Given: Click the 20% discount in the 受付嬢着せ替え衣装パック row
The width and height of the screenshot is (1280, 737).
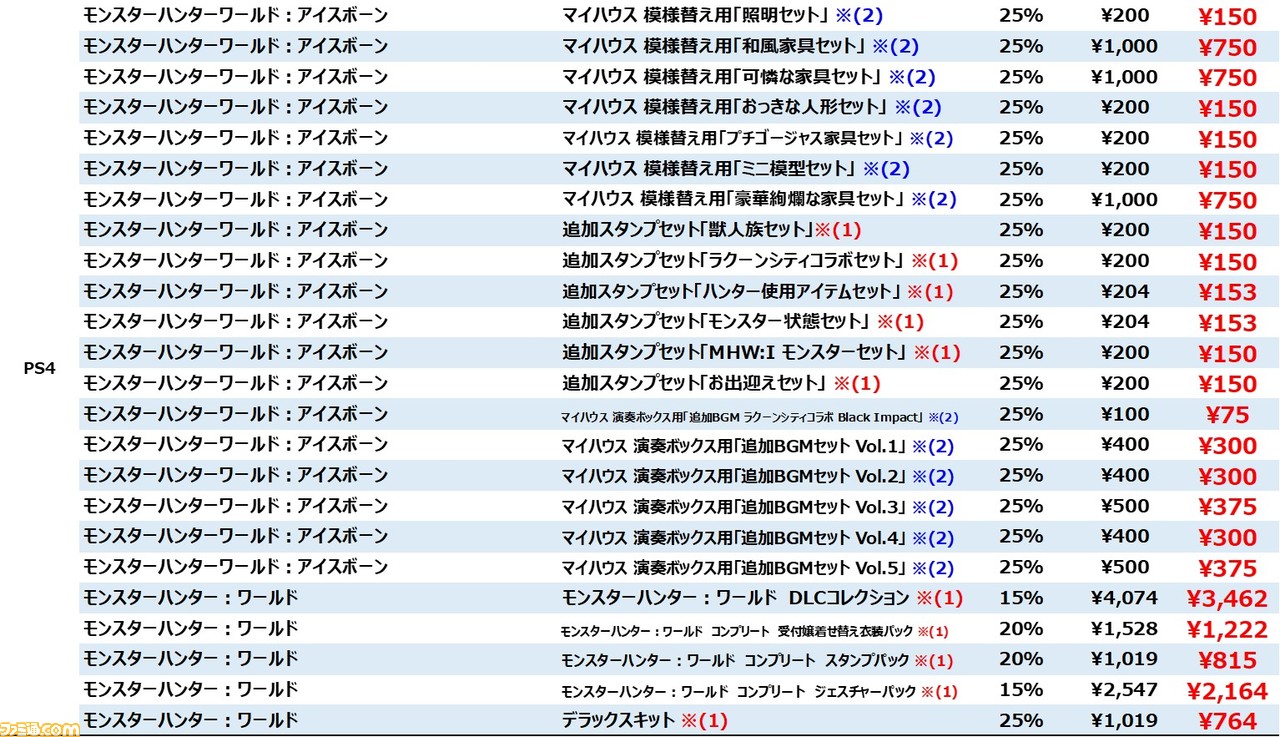Looking at the screenshot, I should pos(1021,628).
